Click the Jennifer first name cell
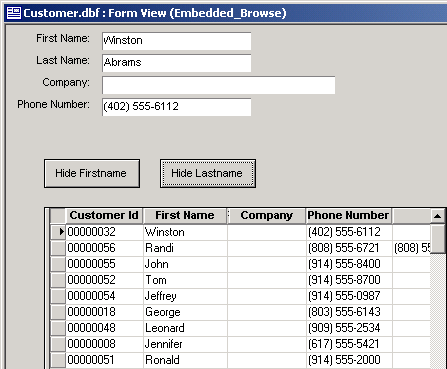The height and width of the screenshot is (369, 447). coord(185,344)
